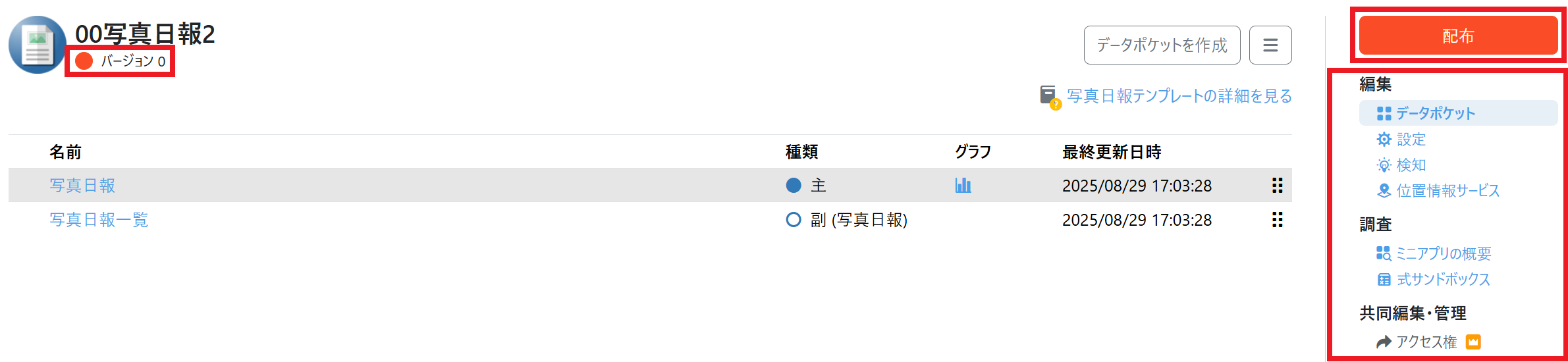Open the 写真日報一覧 data pocket link

click(x=99, y=220)
